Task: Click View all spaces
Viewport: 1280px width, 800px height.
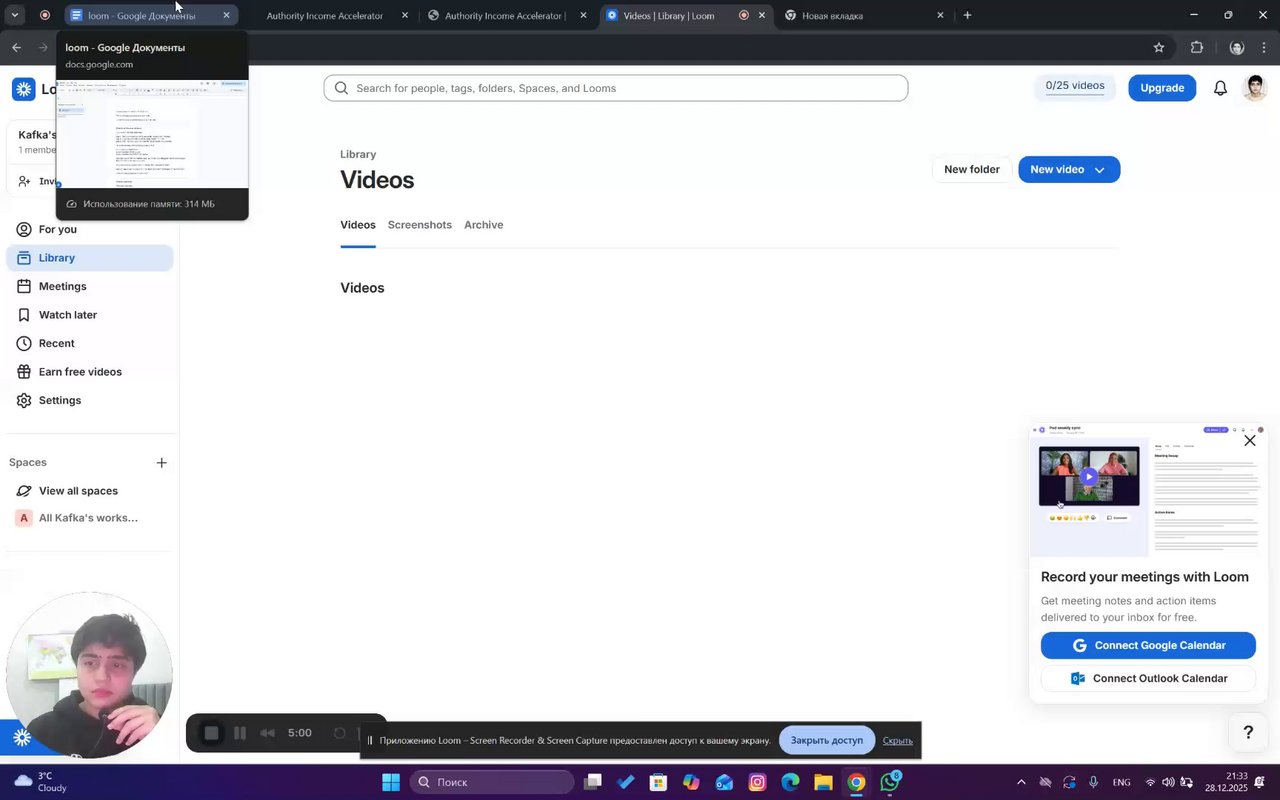Action: point(90,491)
